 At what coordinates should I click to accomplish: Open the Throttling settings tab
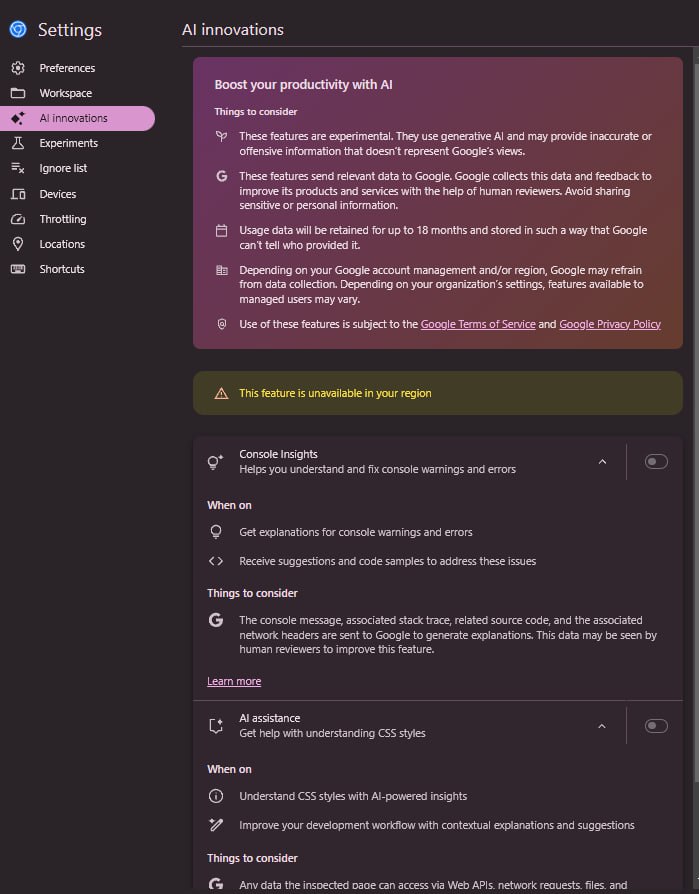(63, 219)
